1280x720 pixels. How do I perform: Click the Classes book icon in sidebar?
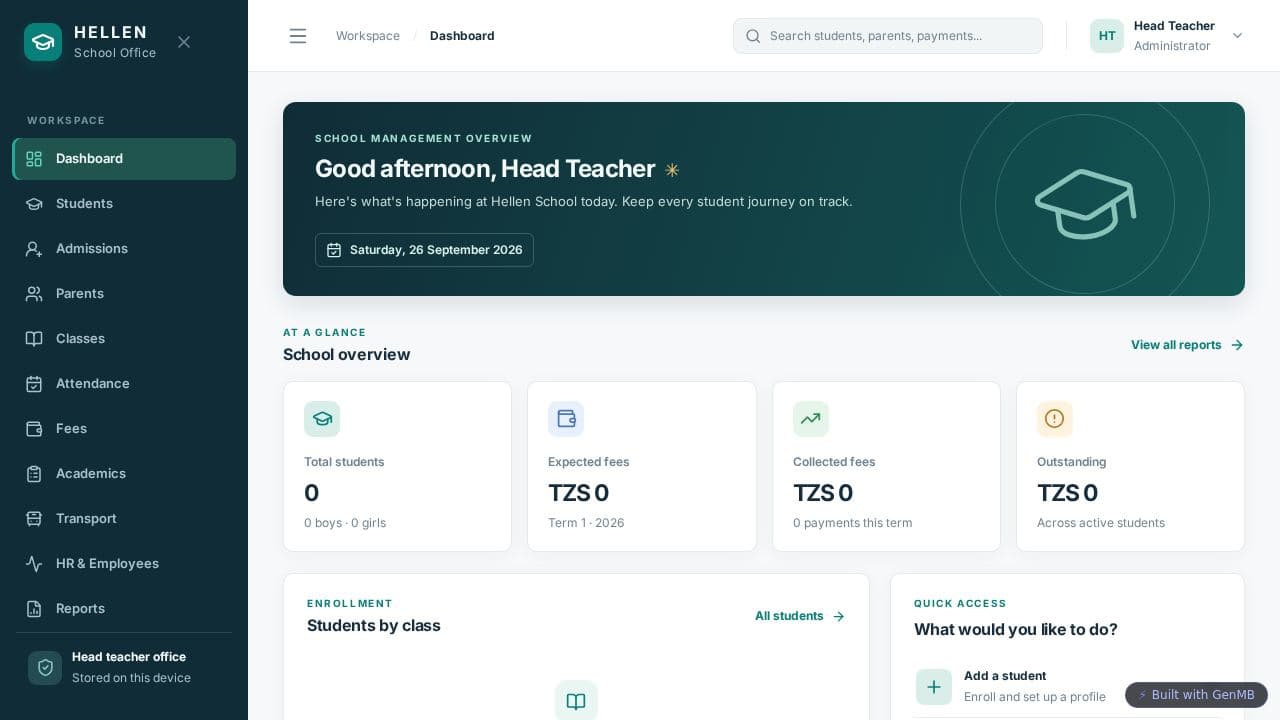34,339
